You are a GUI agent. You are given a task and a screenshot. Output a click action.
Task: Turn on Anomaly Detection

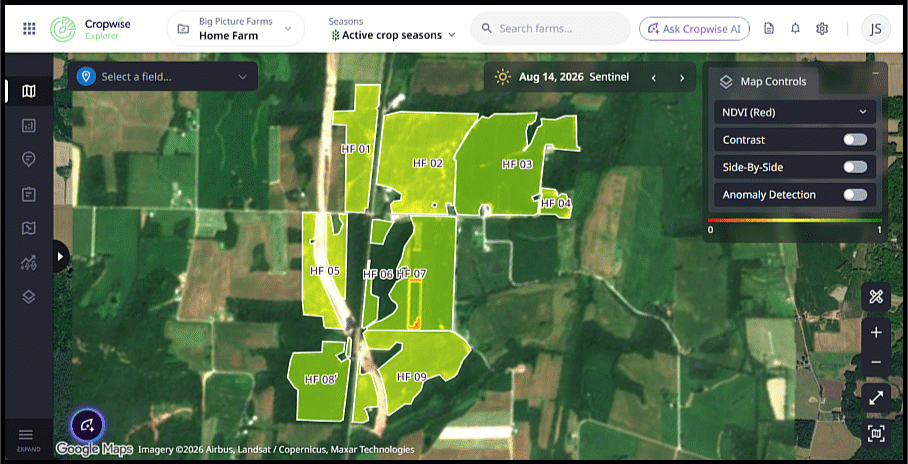pyautogui.click(x=855, y=195)
